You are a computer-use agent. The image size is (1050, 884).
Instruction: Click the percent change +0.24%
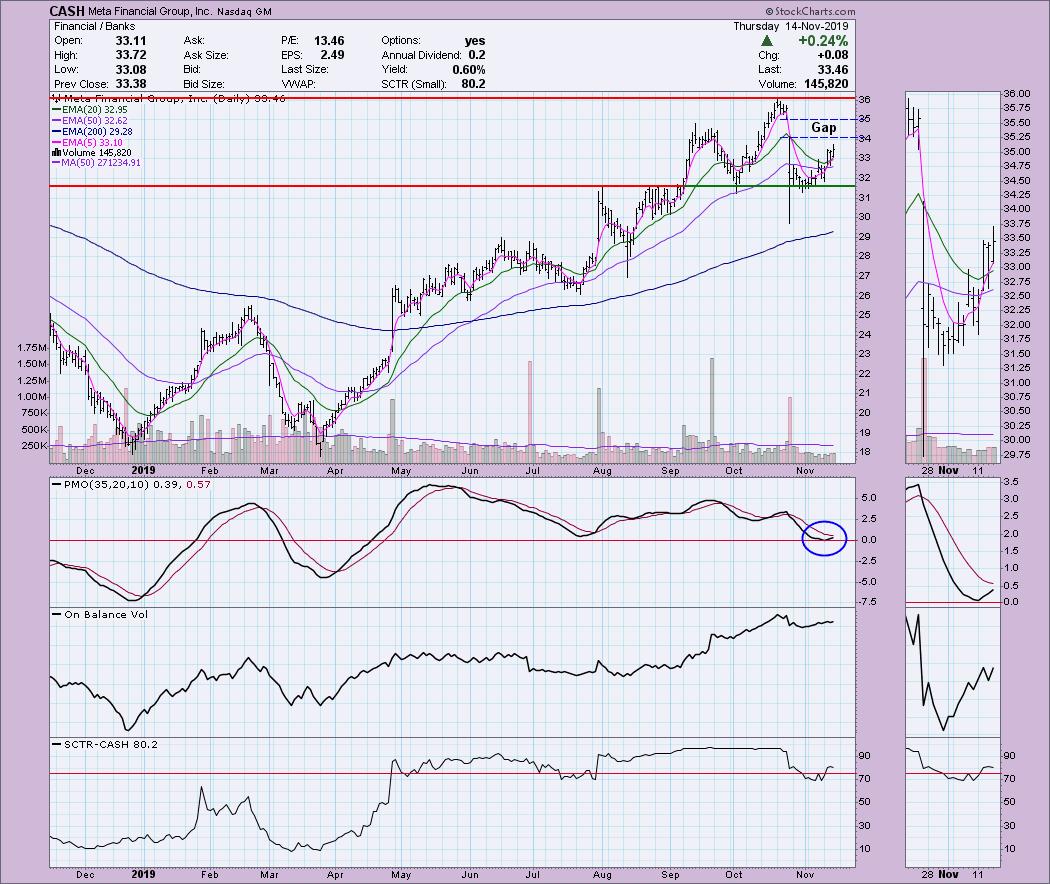coord(822,41)
